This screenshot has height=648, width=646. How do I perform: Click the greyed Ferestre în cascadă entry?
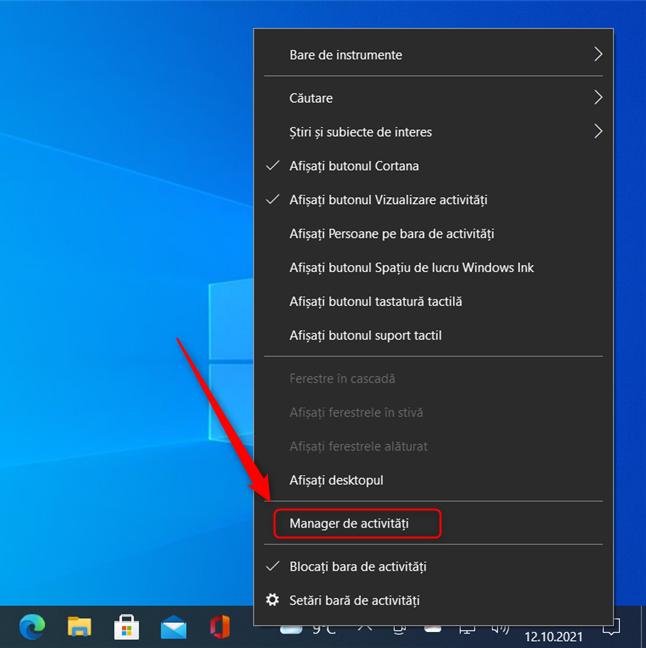click(433, 379)
